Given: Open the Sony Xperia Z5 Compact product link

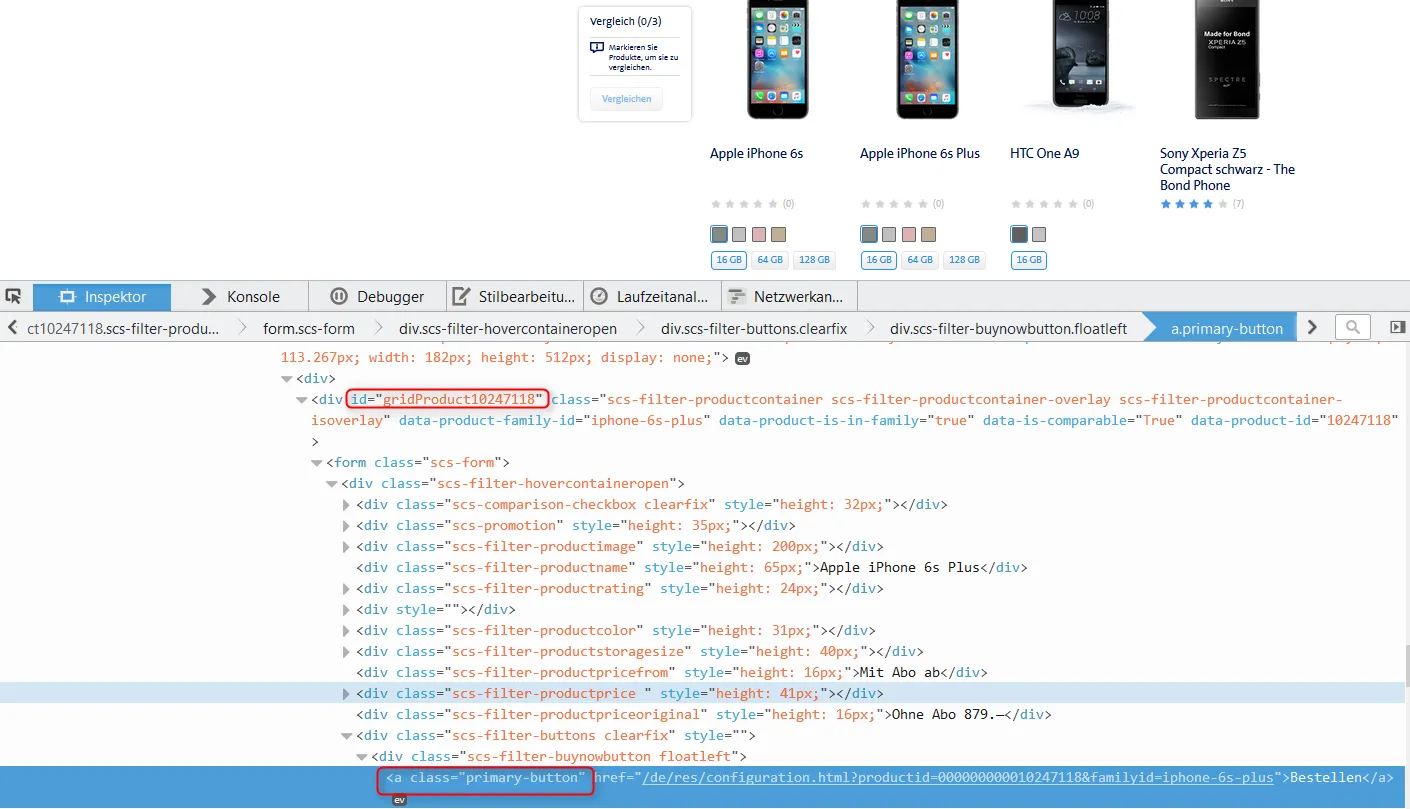Looking at the screenshot, I should tap(1227, 169).
